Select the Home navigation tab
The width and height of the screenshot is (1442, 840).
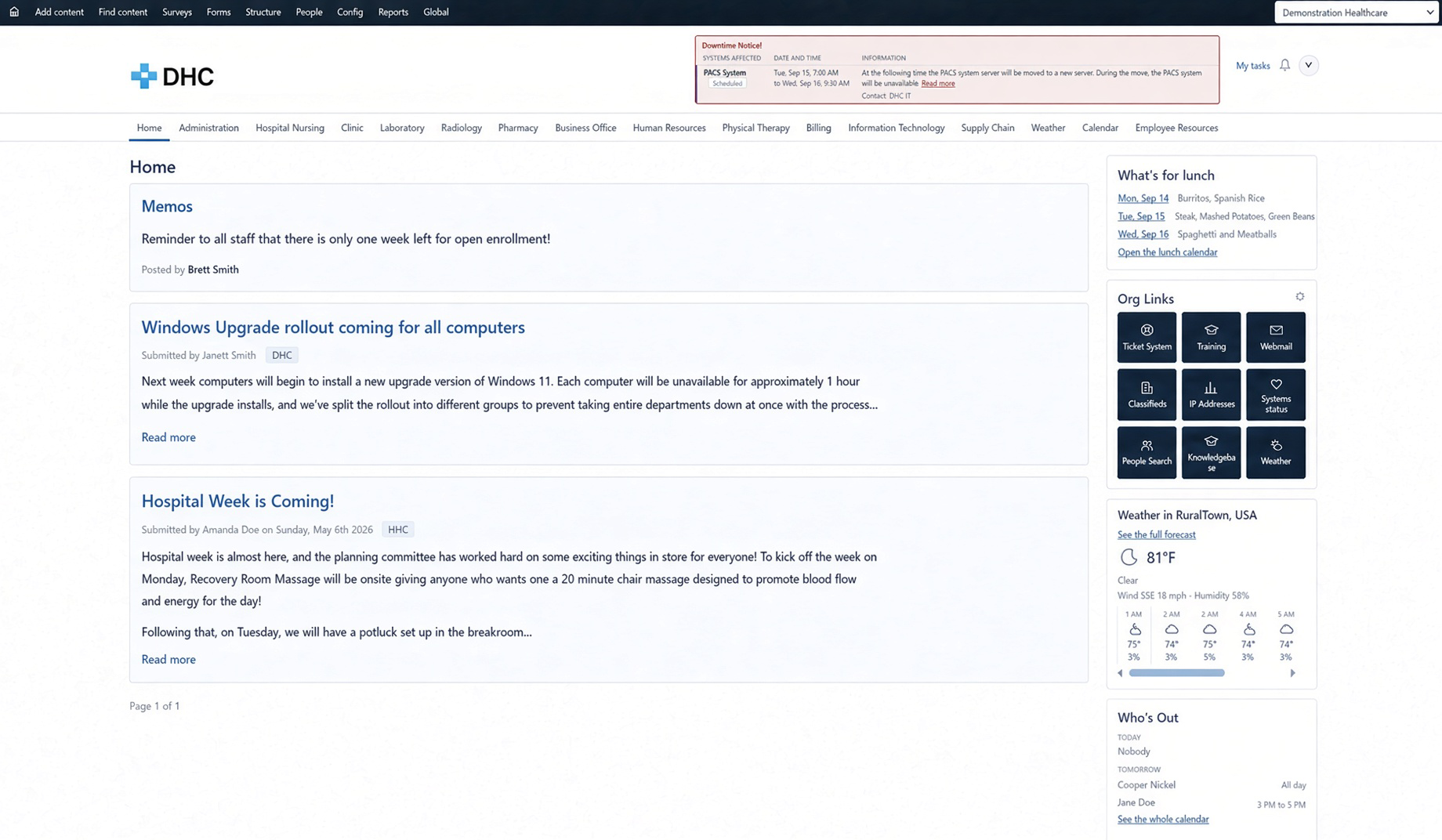149,128
